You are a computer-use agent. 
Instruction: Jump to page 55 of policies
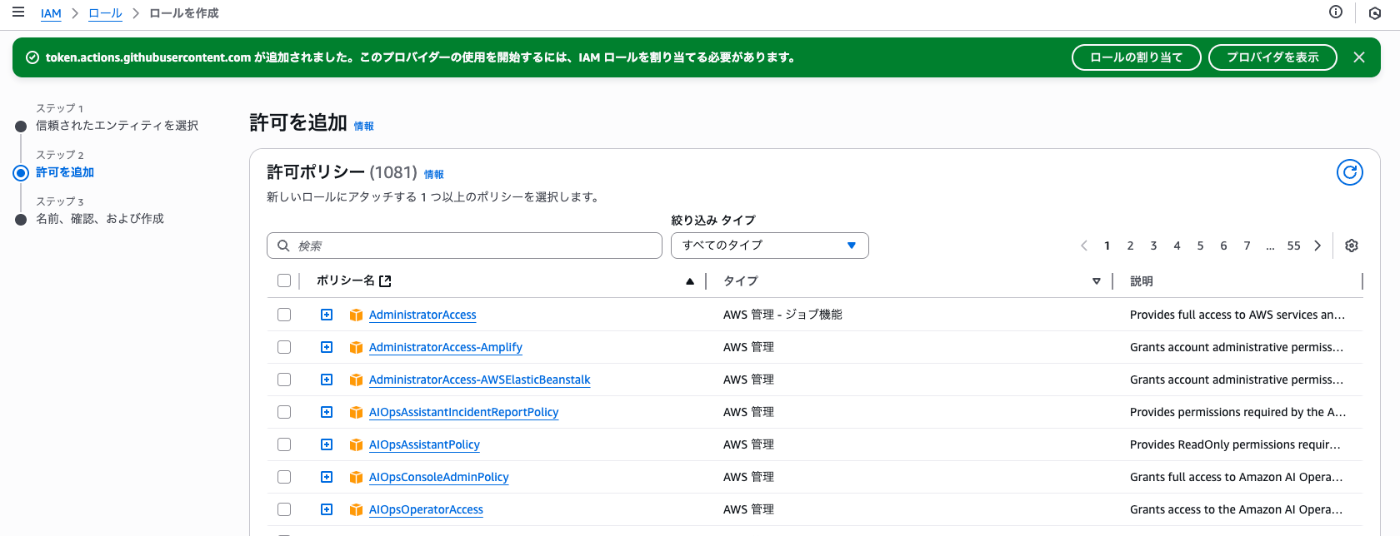coord(1294,246)
